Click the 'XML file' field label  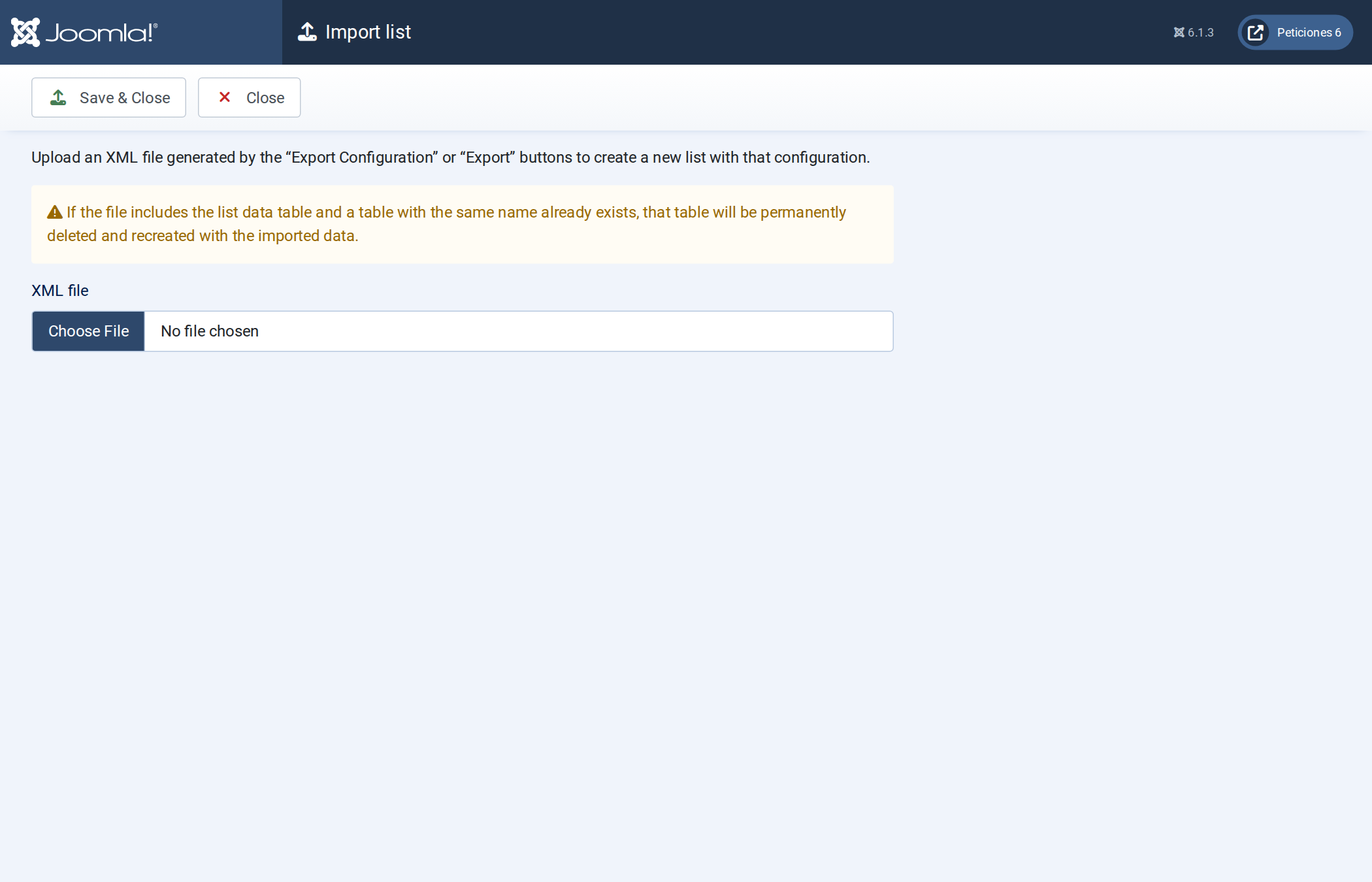(60, 291)
